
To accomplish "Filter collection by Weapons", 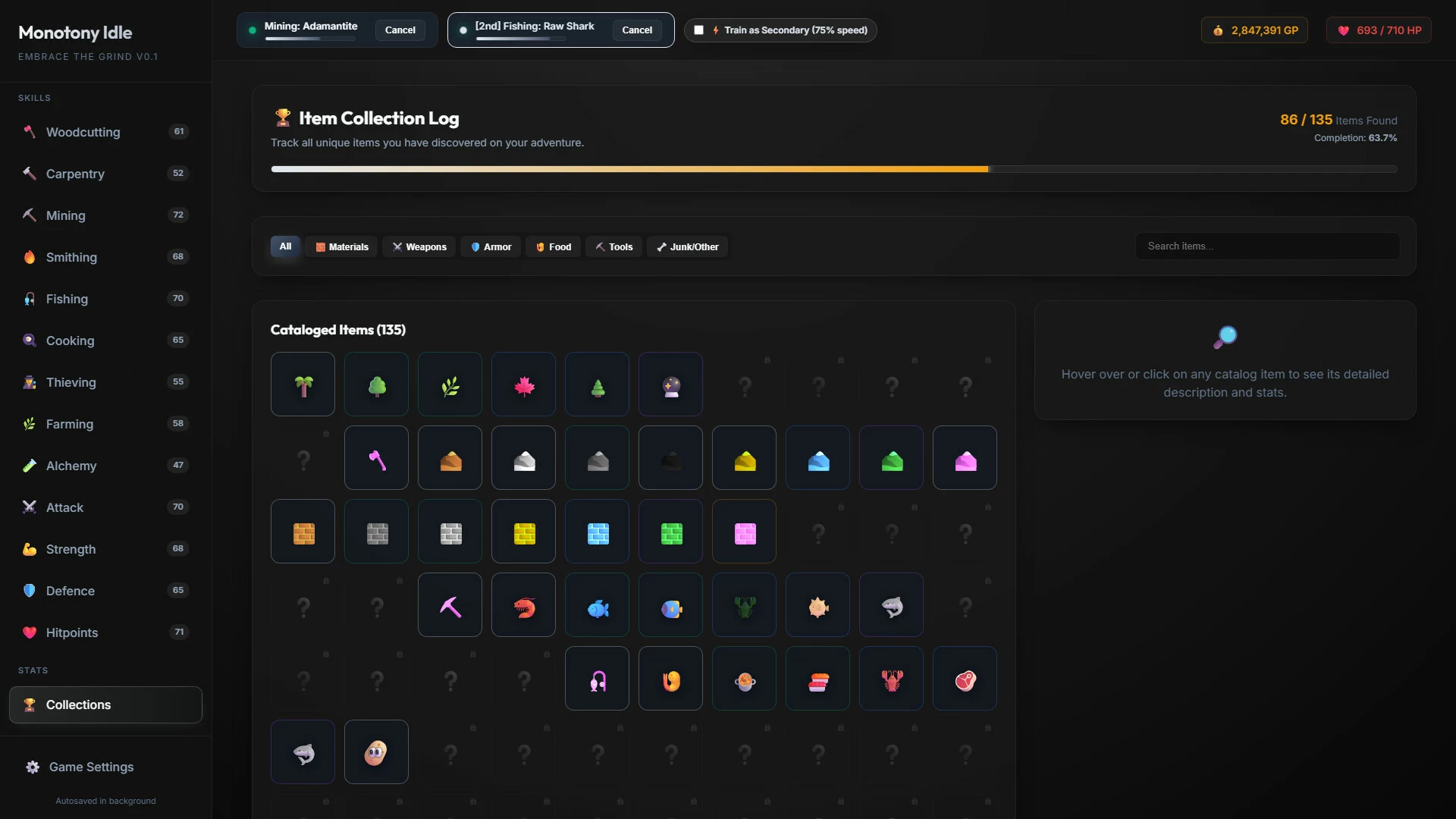I will pos(419,246).
